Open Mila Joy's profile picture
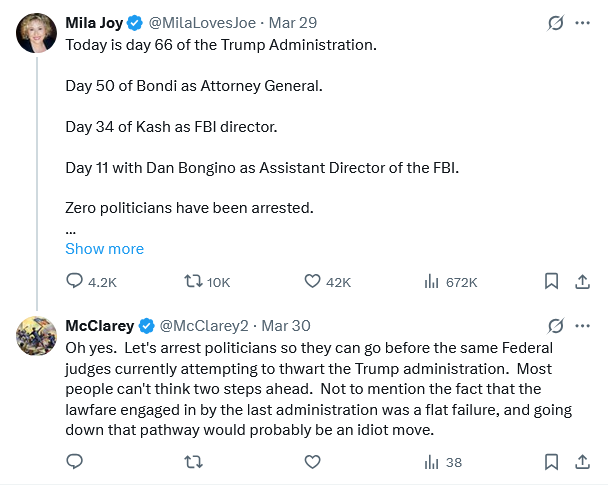 [35, 33]
